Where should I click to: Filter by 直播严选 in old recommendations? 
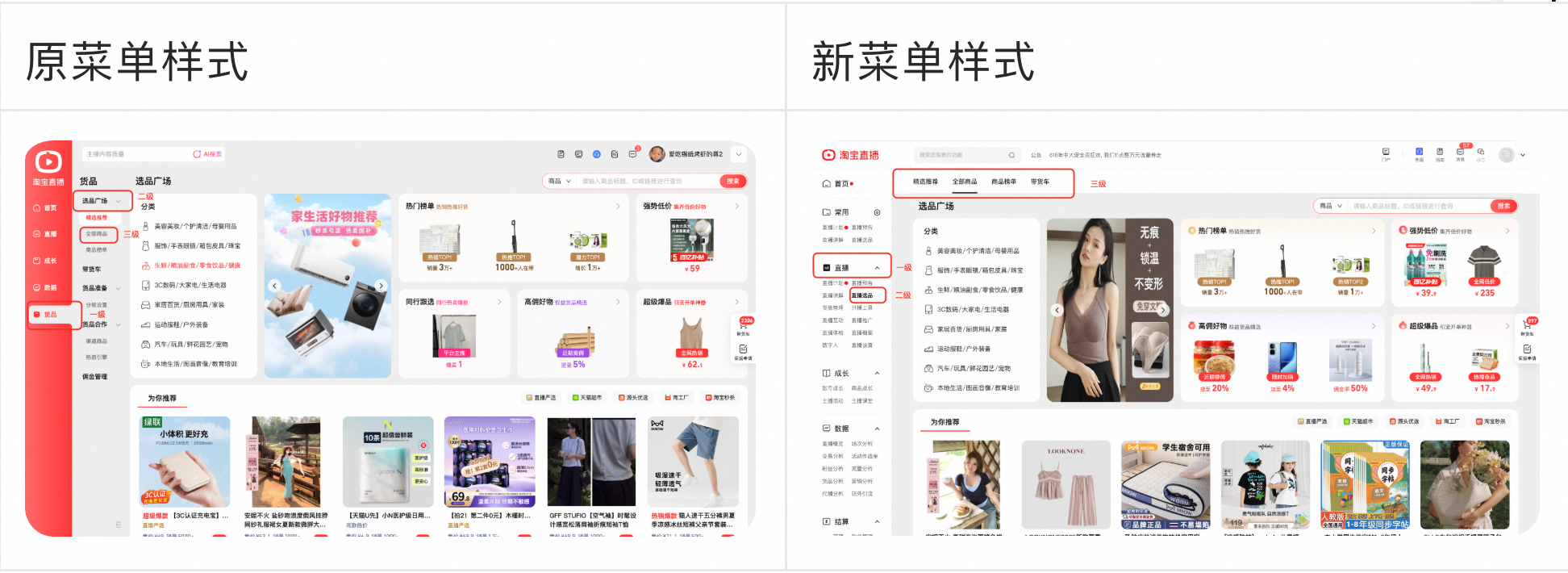pyautogui.click(x=540, y=398)
